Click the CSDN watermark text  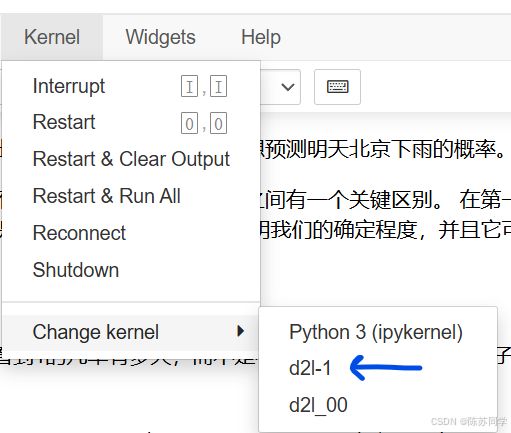[469, 422]
